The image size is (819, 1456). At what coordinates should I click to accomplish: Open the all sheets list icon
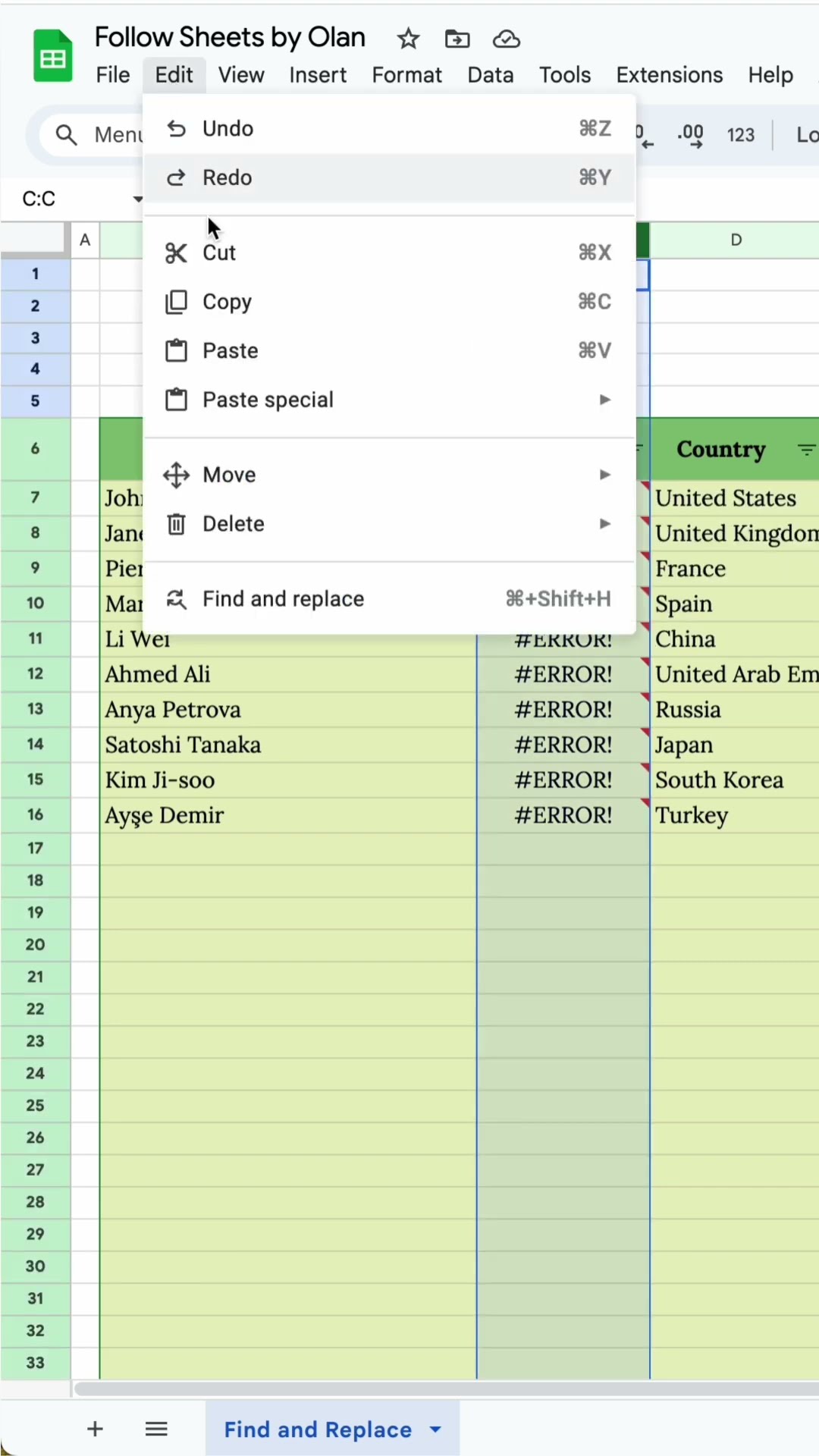pyautogui.click(x=156, y=1429)
